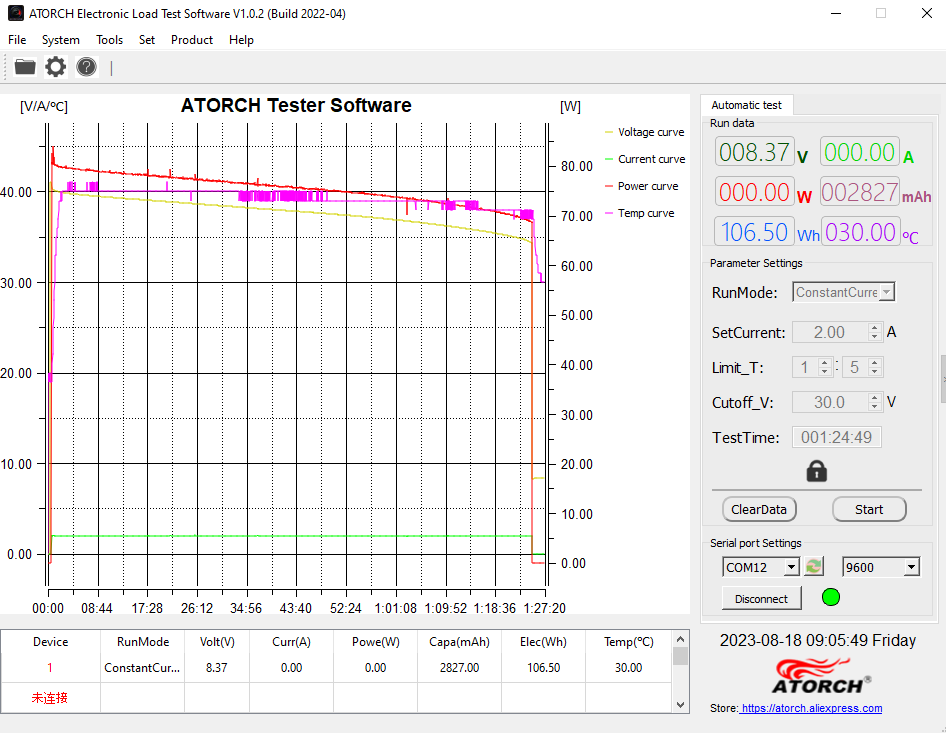The height and width of the screenshot is (733, 946).
Task: Click the ATORCH app icon in title bar
Action: tap(15, 13)
